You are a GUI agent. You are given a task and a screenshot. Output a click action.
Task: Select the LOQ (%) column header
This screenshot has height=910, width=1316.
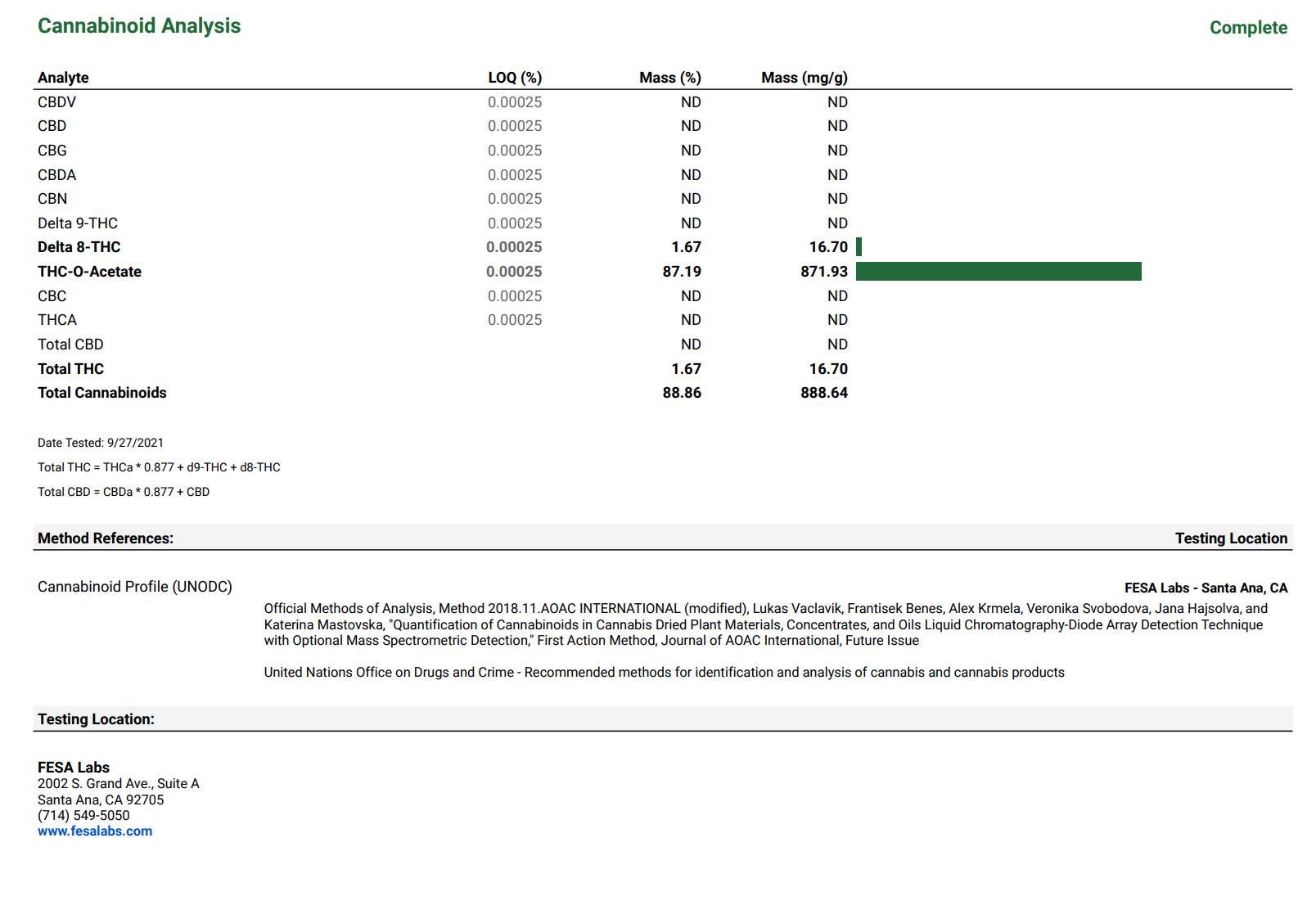[x=514, y=78]
